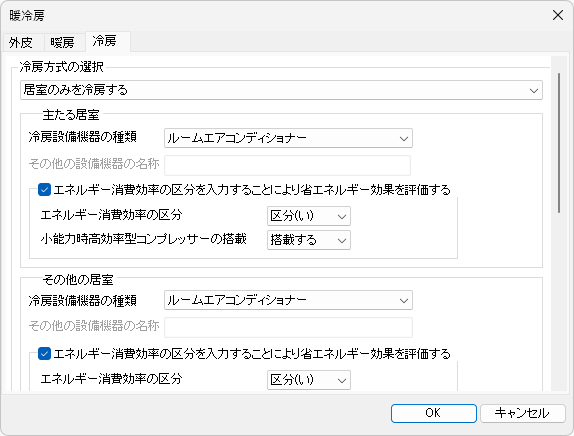This screenshot has height=436, width=574.
Task: Expand エネルギー消費効率の区分 dropdown in 主たる居室
Action: 309,216
